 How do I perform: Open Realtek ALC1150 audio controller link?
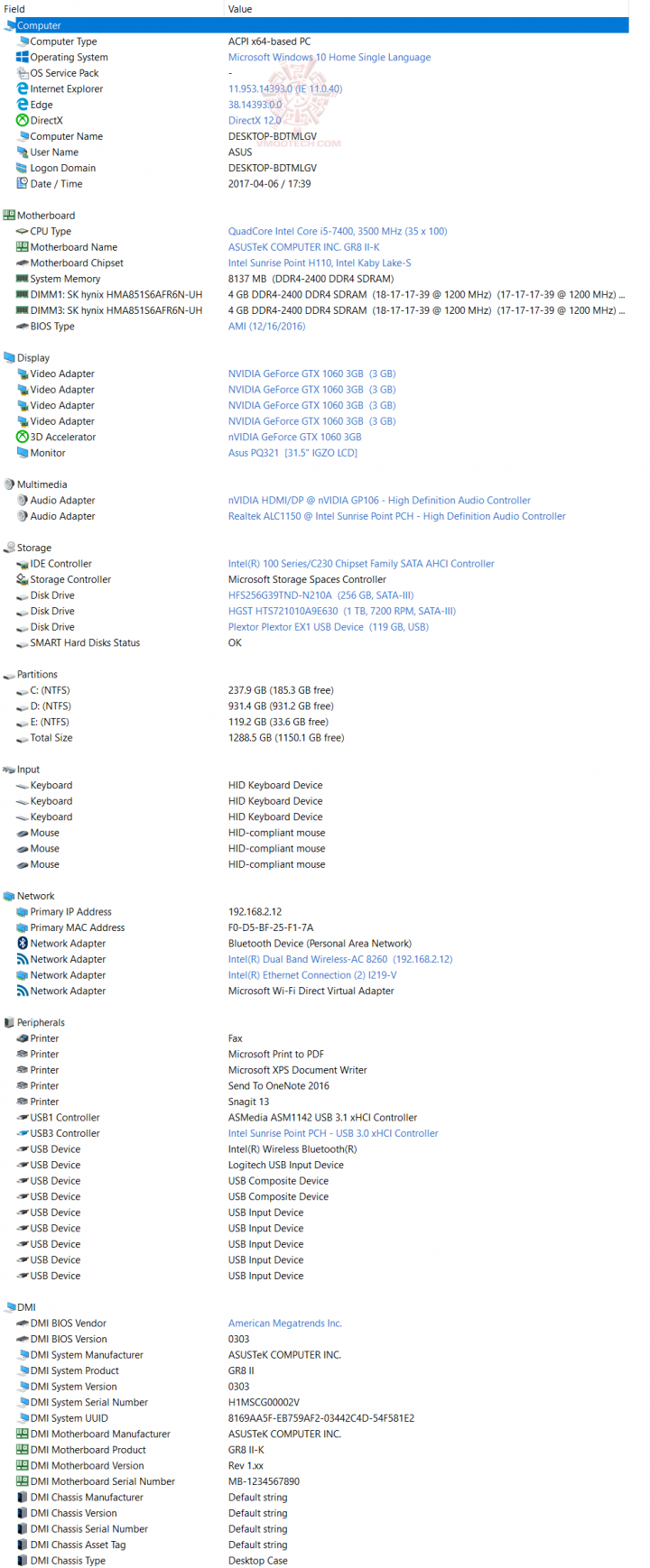(397, 516)
